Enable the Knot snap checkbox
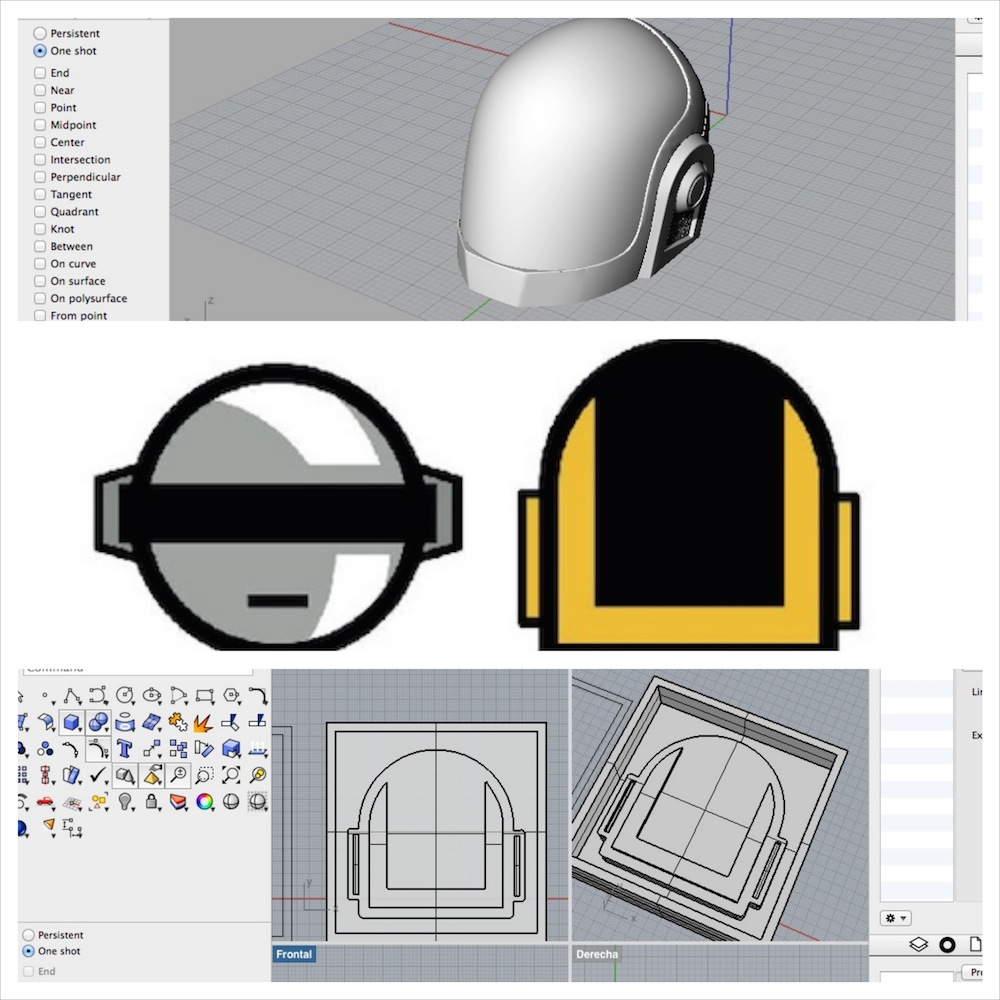Viewport: 1000px width, 1000px height. click(x=40, y=228)
